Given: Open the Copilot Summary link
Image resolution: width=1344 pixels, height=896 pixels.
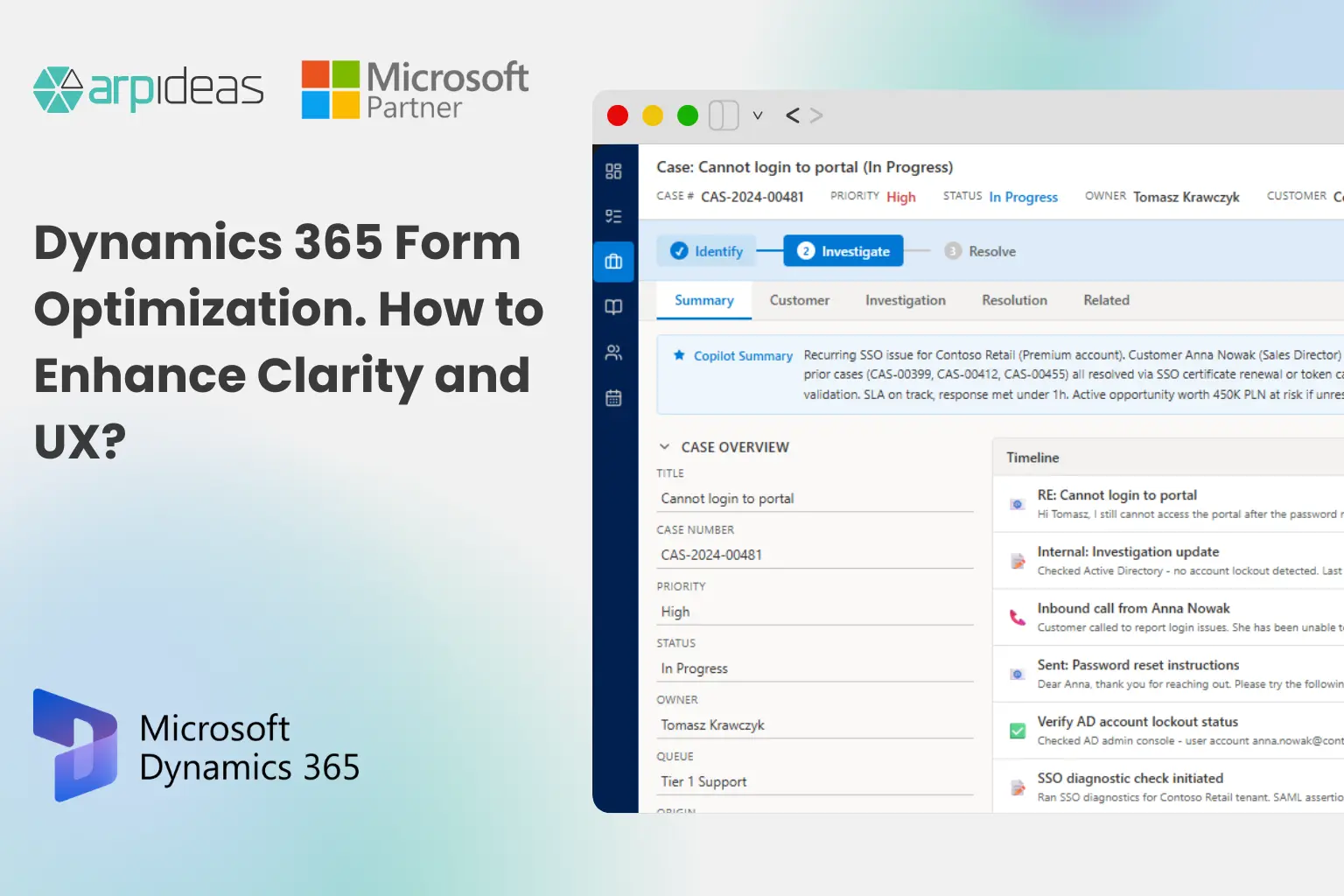Looking at the screenshot, I should point(743,355).
